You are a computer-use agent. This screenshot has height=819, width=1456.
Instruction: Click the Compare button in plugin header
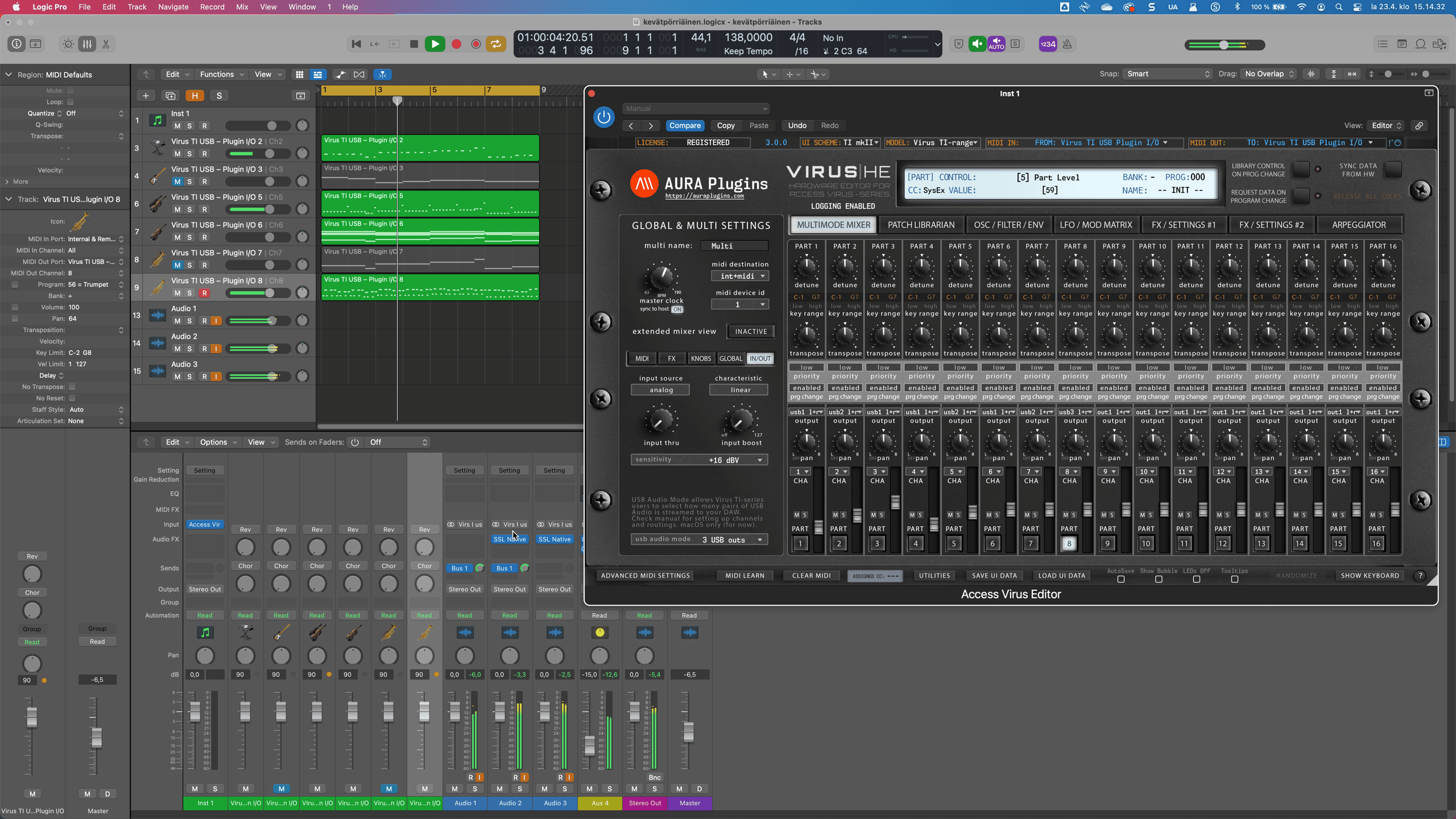685,126
